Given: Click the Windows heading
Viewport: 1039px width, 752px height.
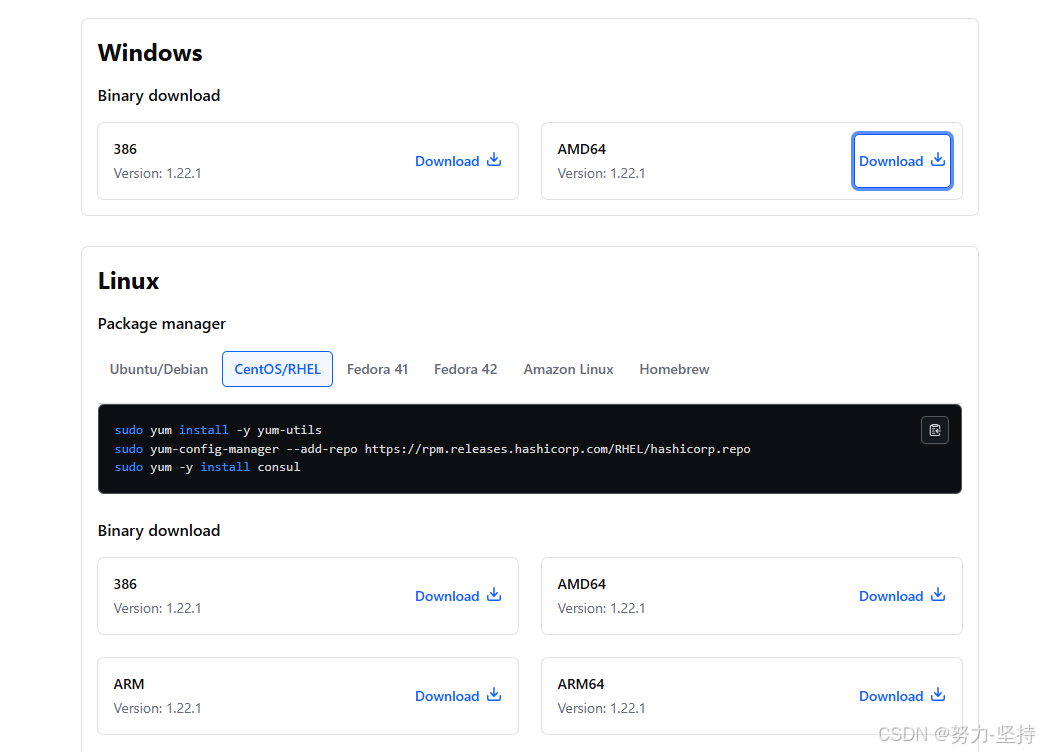Looking at the screenshot, I should pyautogui.click(x=150, y=52).
